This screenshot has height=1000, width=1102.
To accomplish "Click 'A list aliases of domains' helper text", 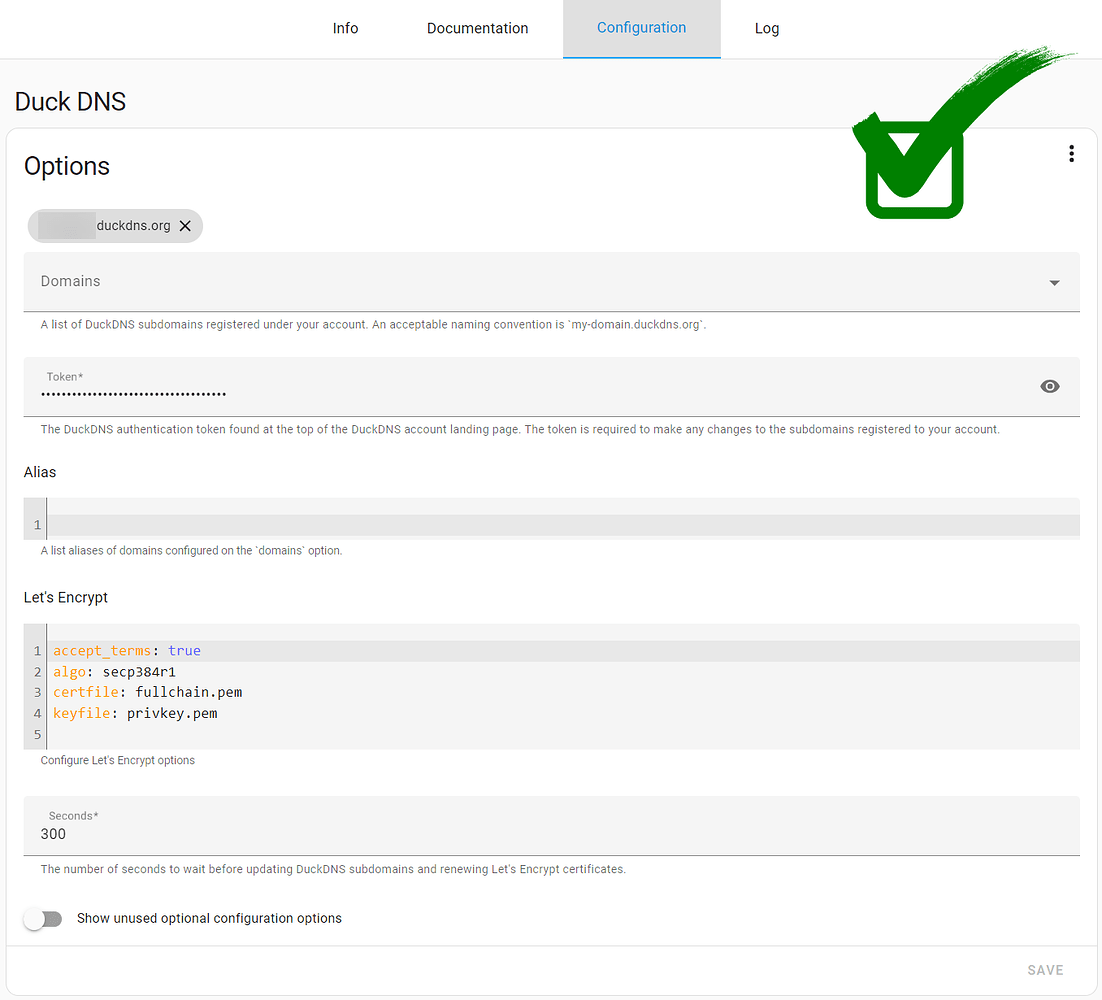I will [x=191, y=550].
